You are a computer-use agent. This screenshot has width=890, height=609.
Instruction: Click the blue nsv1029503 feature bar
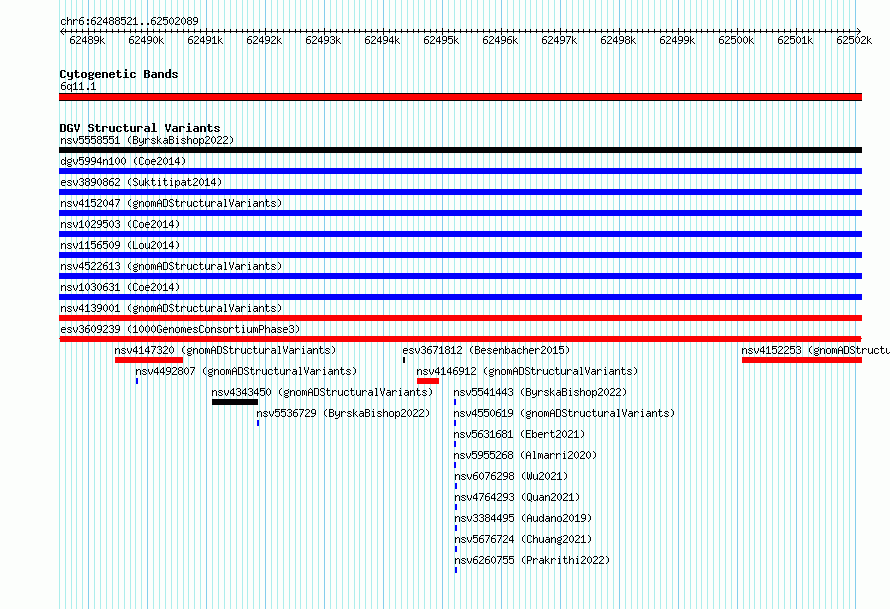click(x=460, y=234)
